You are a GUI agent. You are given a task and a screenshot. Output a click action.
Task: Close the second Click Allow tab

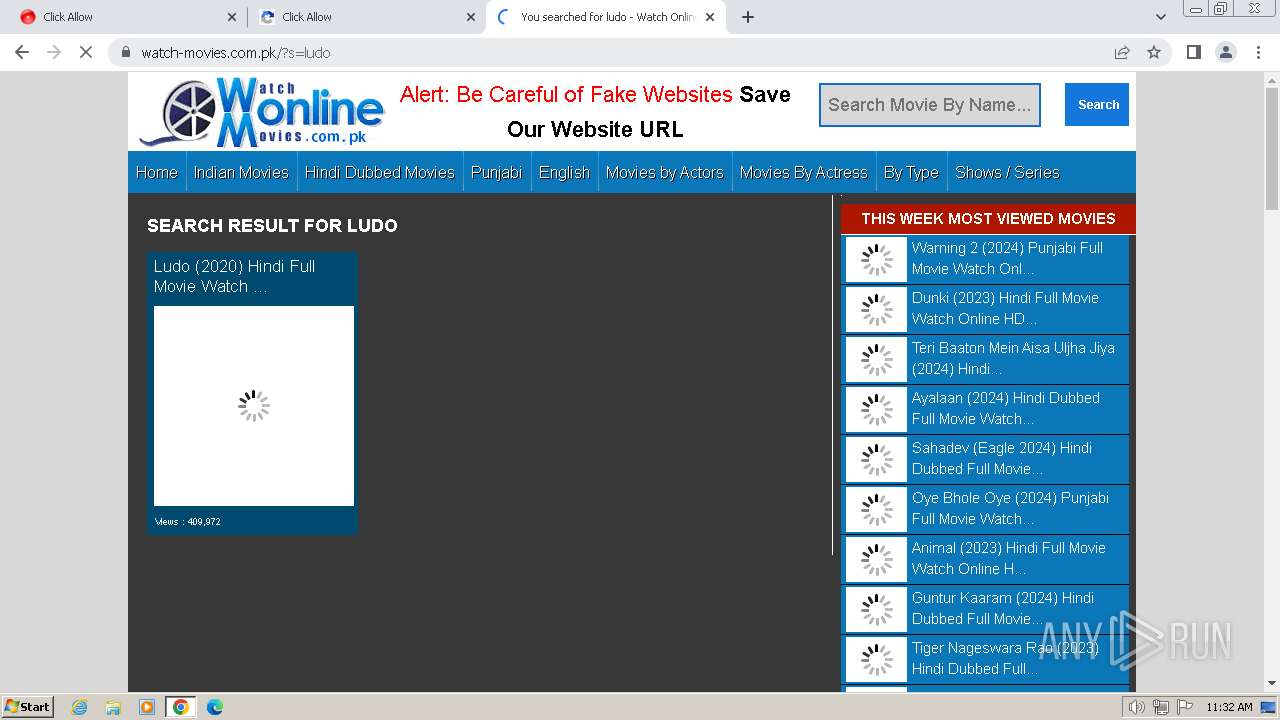[471, 17]
